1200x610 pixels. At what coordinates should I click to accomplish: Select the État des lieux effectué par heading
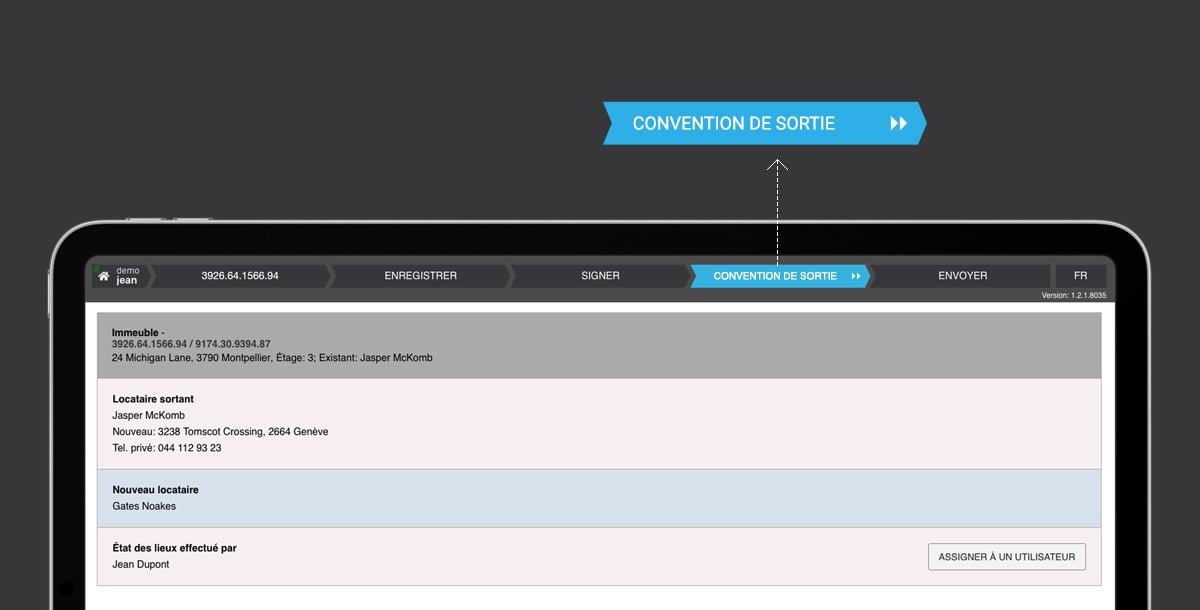point(175,548)
